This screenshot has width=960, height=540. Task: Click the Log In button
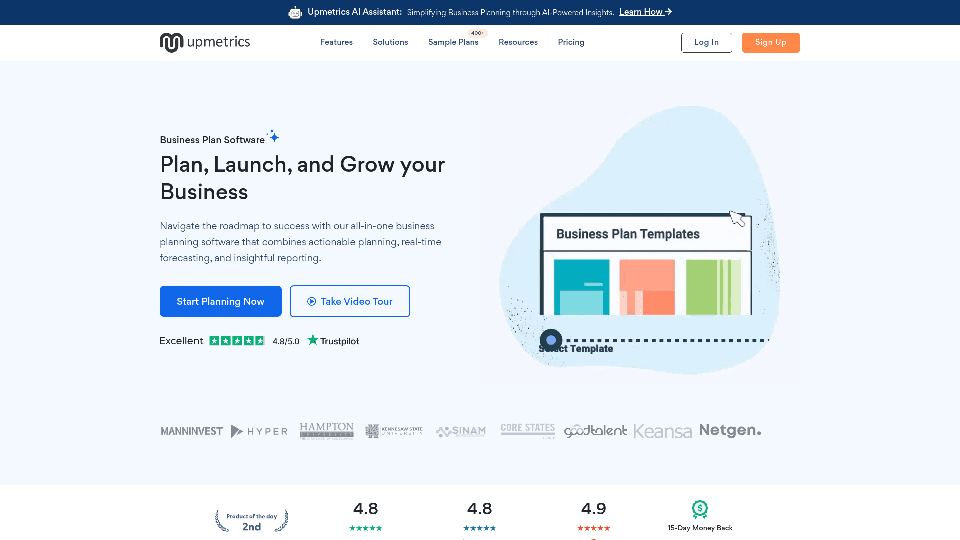(x=707, y=42)
